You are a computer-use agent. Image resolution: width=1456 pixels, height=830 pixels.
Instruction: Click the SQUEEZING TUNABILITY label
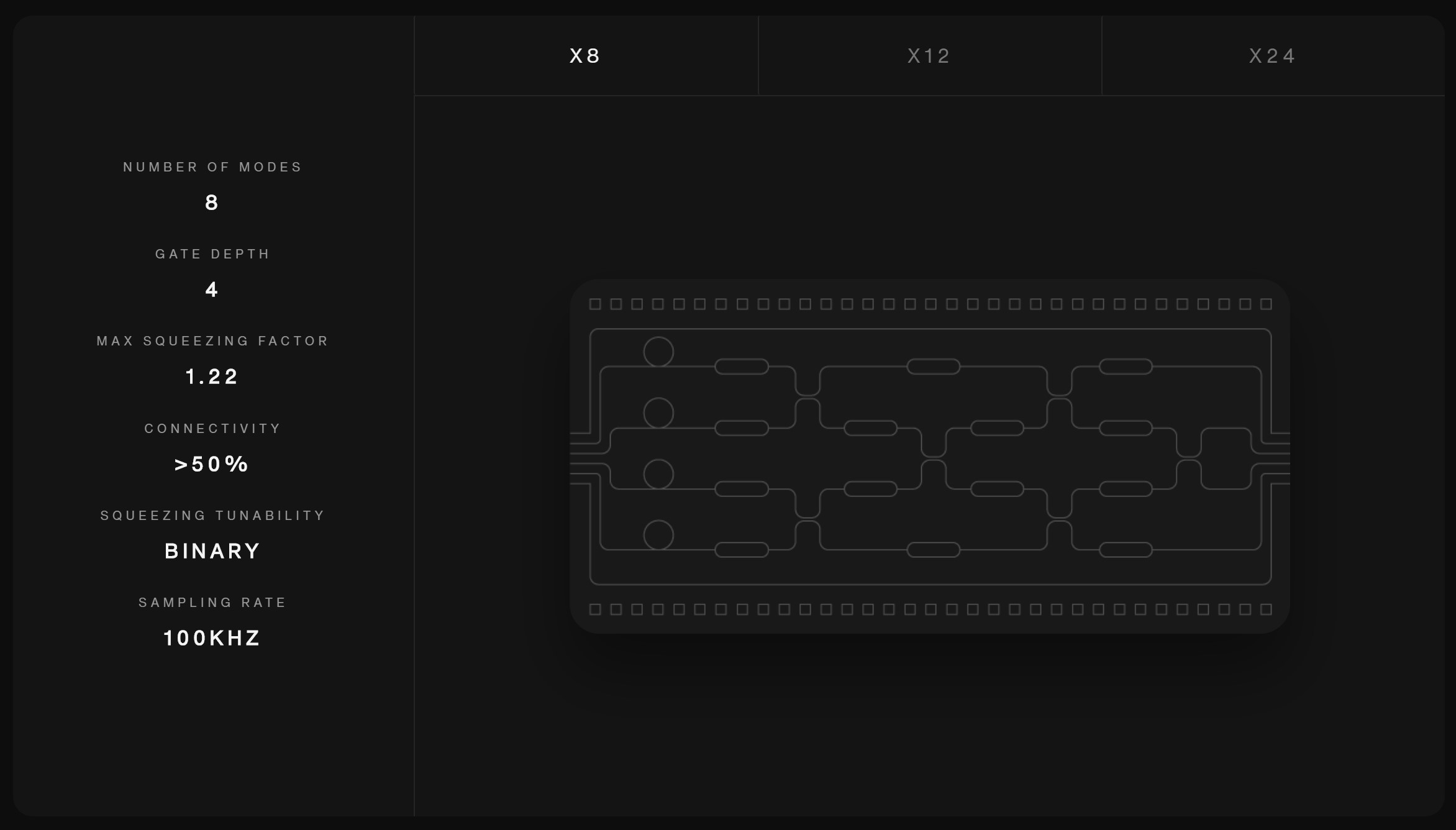[212, 516]
